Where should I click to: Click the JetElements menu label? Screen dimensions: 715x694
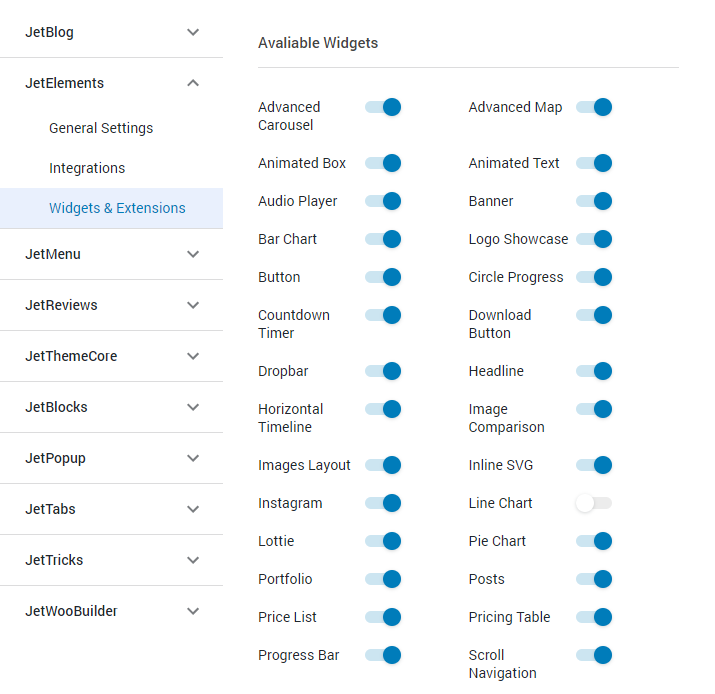(64, 83)
